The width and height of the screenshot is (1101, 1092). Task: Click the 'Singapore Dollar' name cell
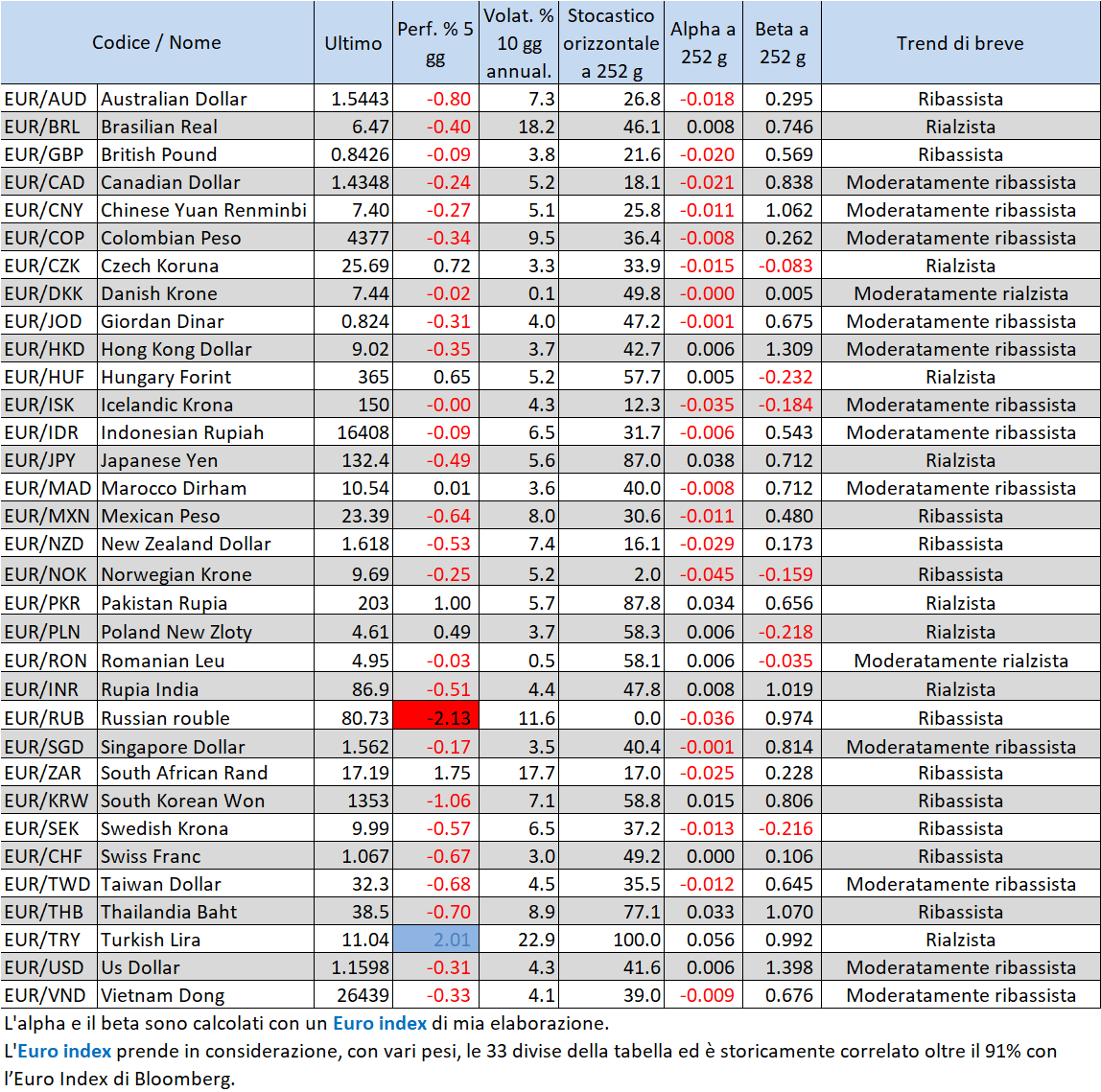(x=206, y=746)
